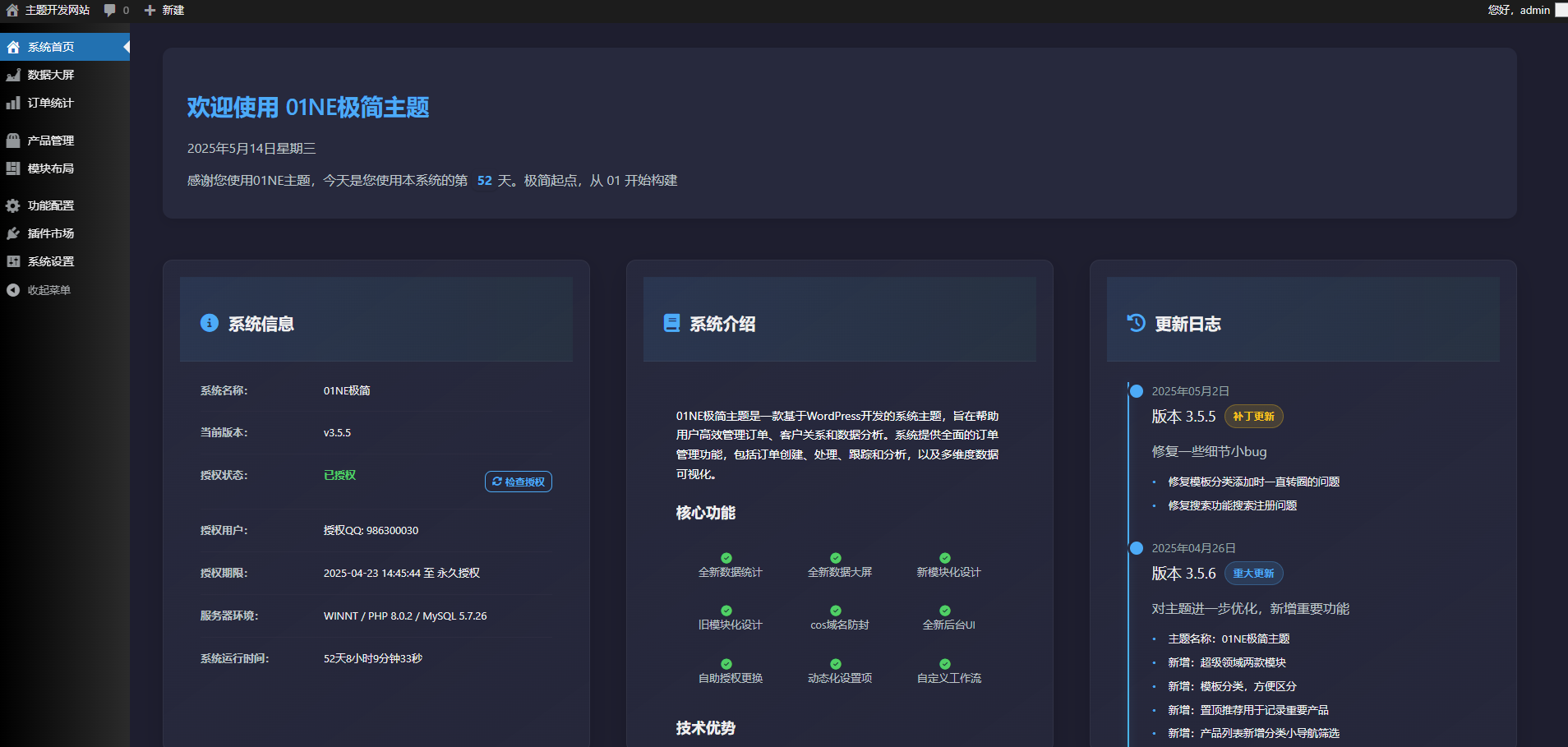1568x747 pixels.
Task: Open the 功能配置 menu
Action: [x=65, y=205]
